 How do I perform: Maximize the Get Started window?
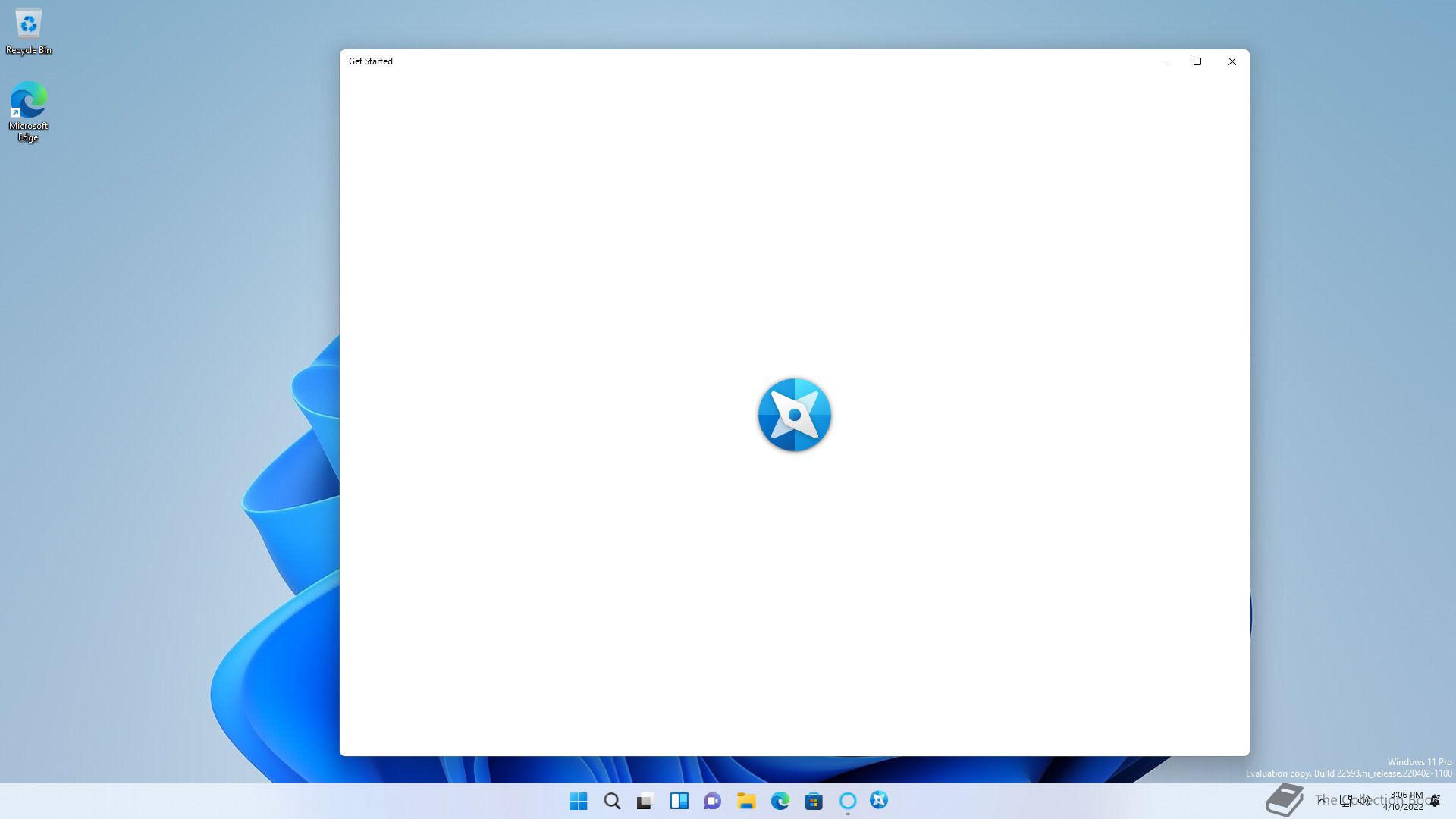click(1197, 61)
